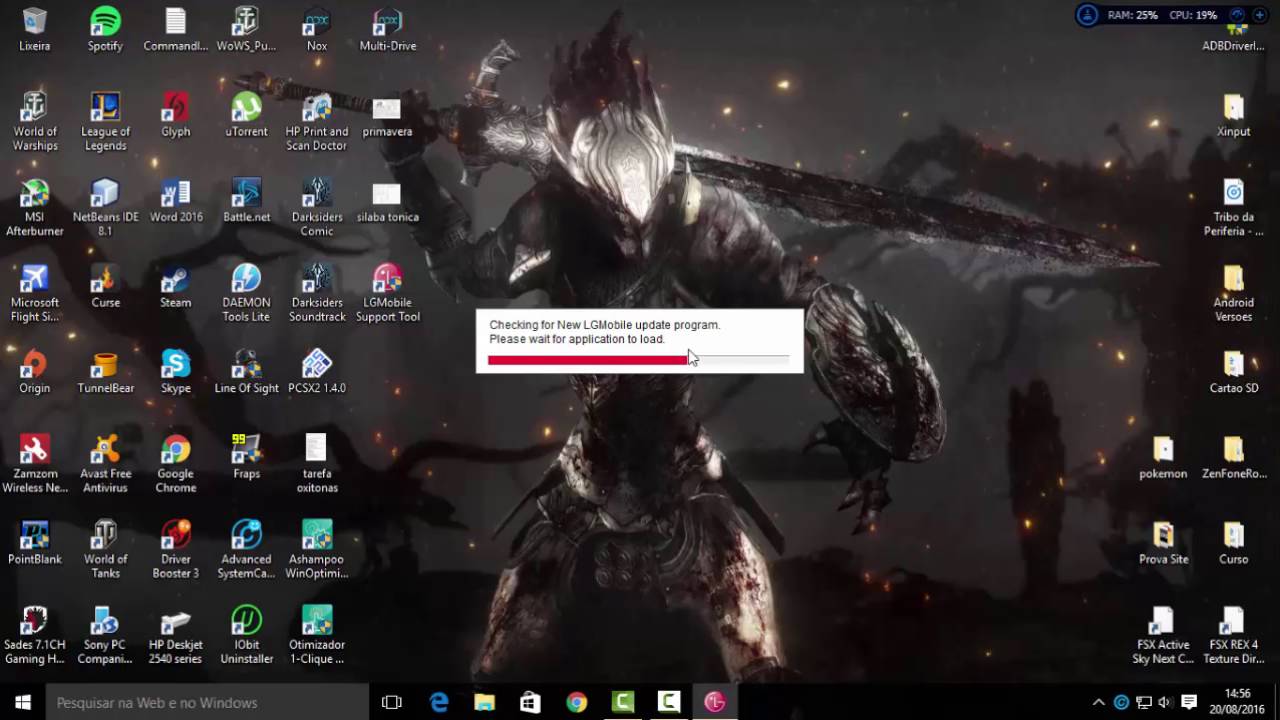This screenshot has width=1280, height=720.
Task: Select the TunnelBear shortcut
Action: point(105,372)
